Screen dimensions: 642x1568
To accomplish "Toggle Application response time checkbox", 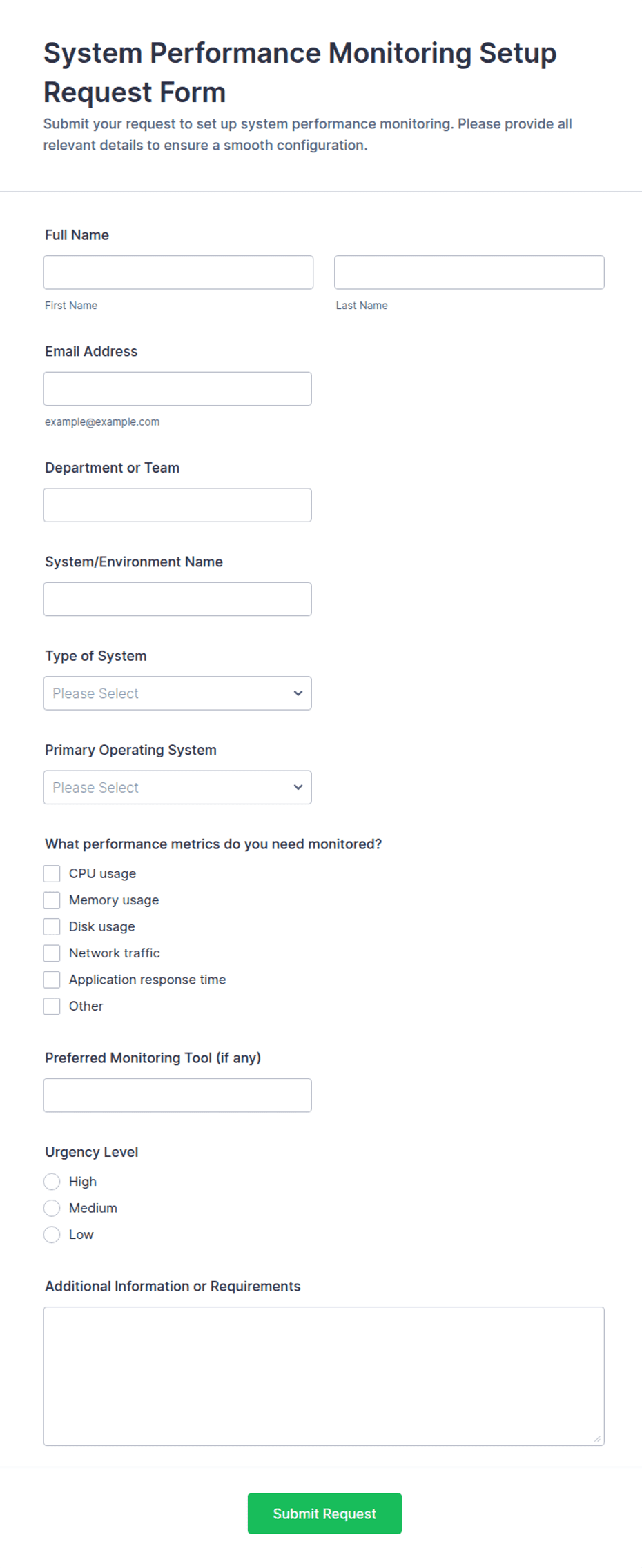I will (52, 980).
